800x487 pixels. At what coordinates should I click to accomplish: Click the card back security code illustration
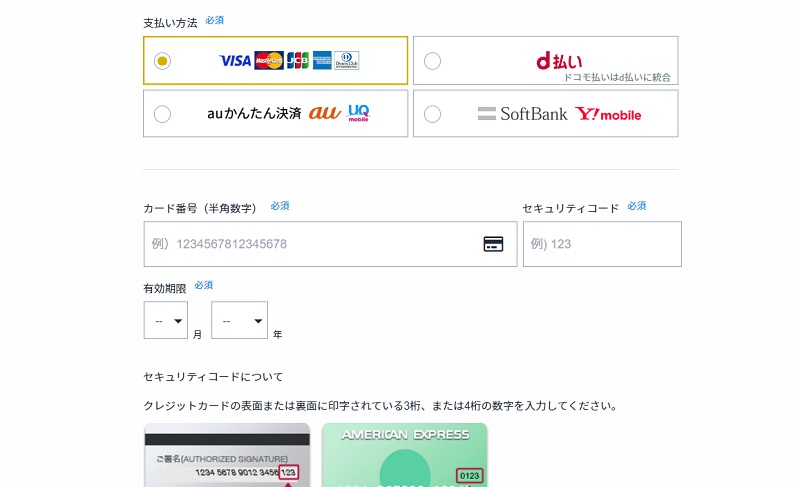(x=227, y=455)
